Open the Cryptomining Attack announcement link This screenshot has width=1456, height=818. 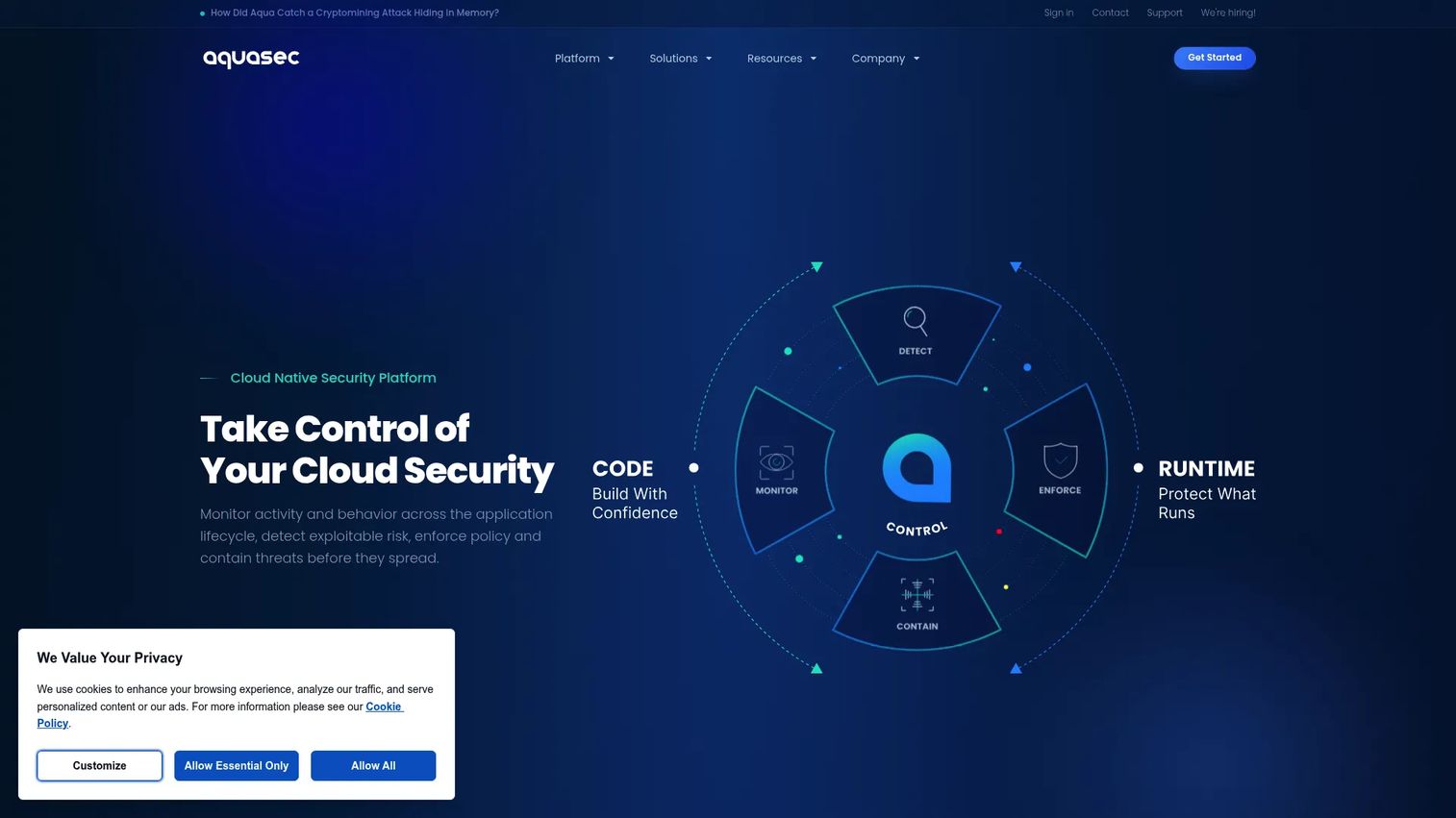pyautogui.click(x=354, y=12)
